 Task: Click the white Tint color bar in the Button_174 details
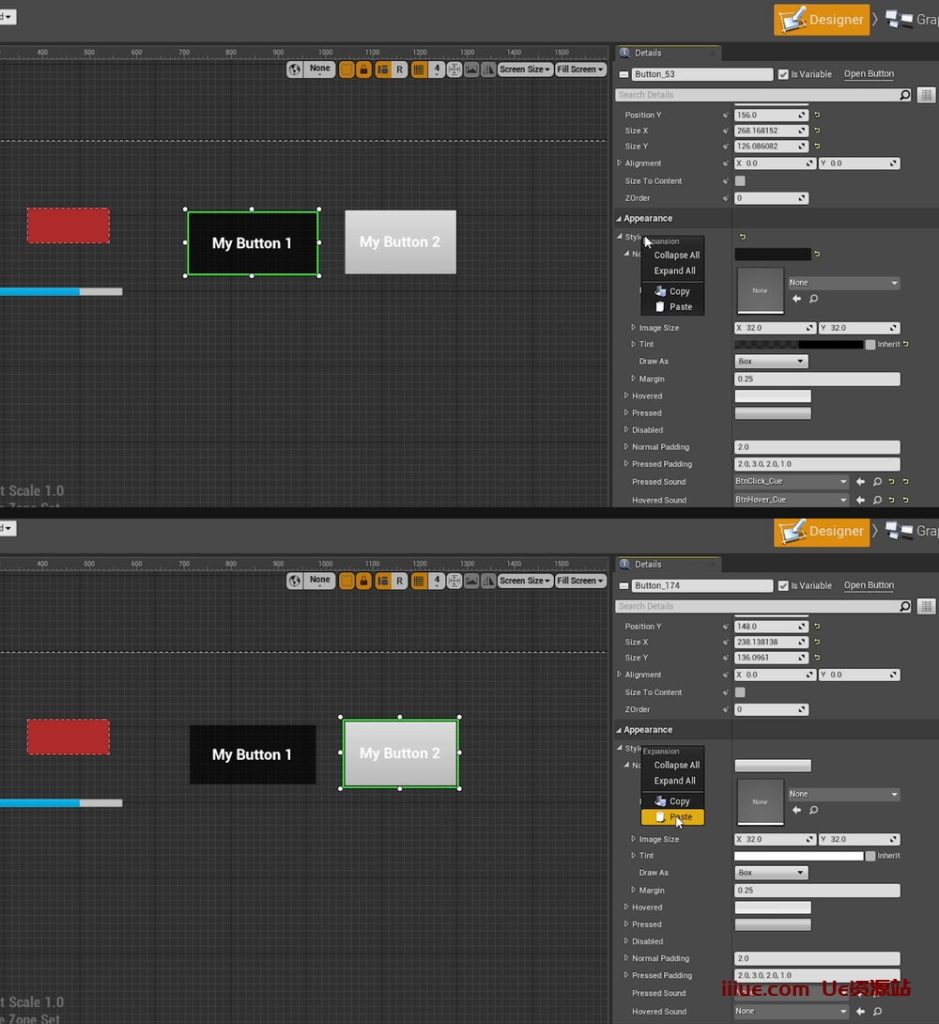point(798,856)
